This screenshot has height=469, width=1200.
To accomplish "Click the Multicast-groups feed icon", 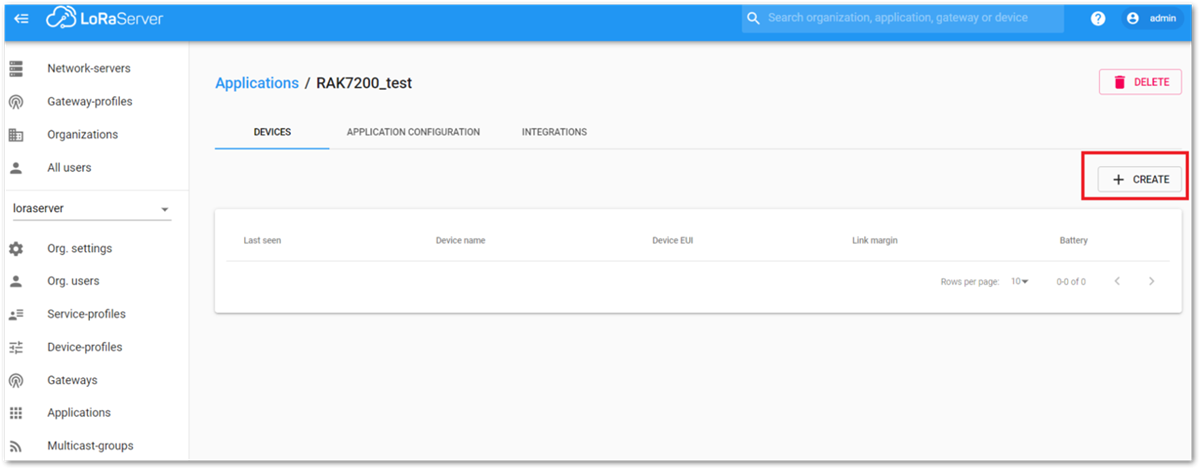I will point(16,446).
